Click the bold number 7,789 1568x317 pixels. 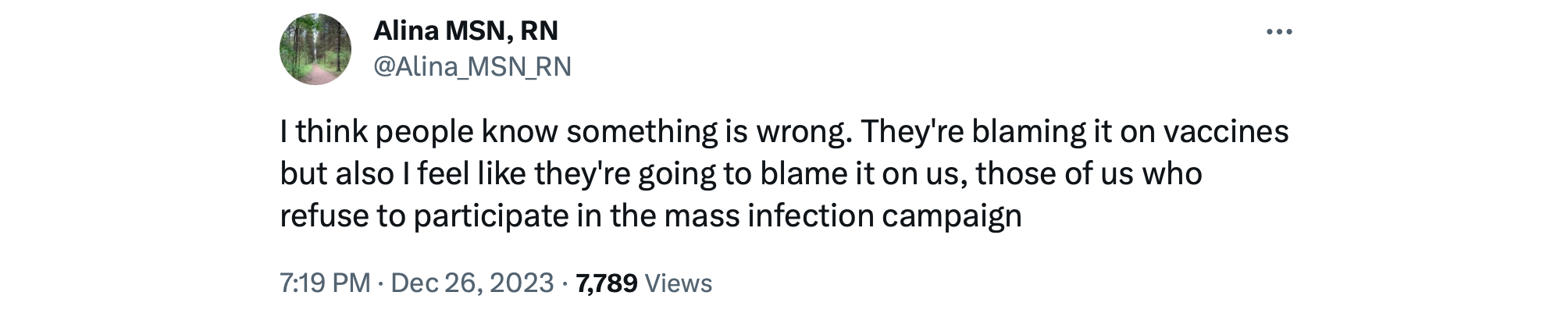(607, 283)
